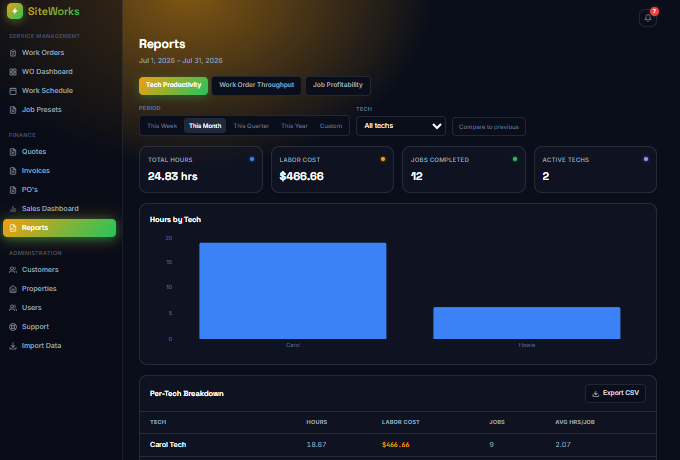Click the download icon in Export CSV
This screenshot has height=460, width=680.
pos(595,394)
